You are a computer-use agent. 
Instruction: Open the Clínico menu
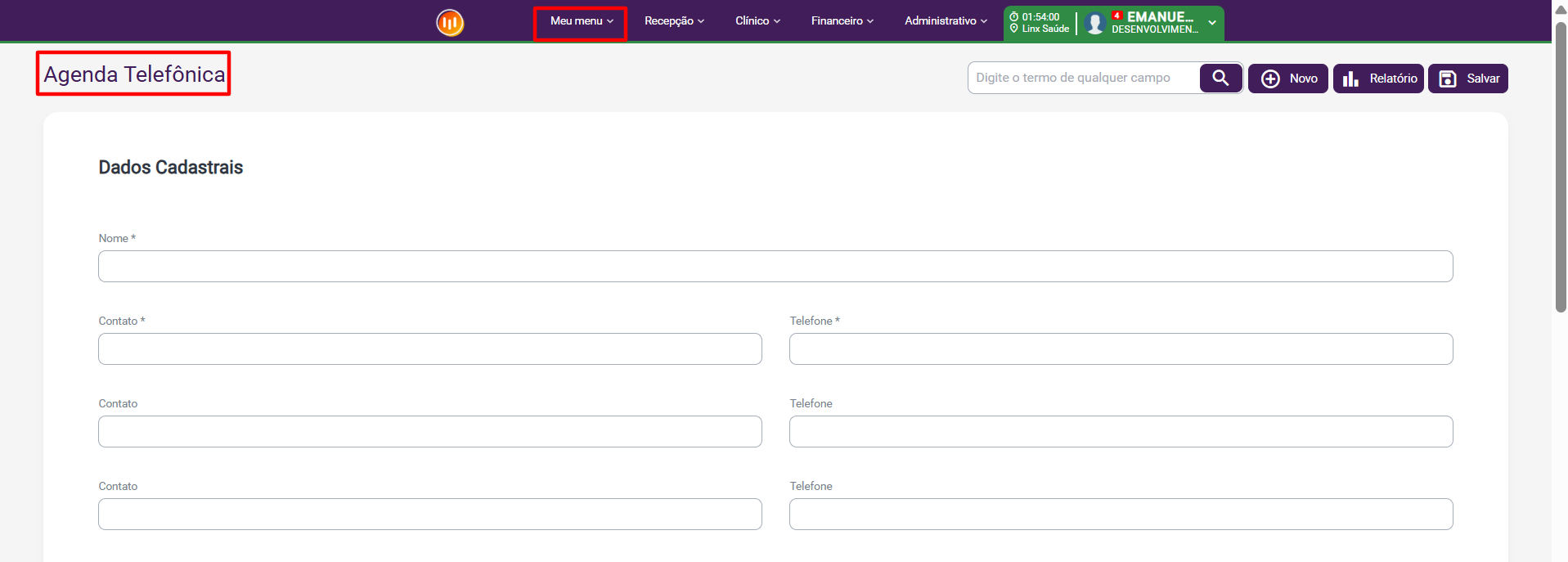[757, 21]
